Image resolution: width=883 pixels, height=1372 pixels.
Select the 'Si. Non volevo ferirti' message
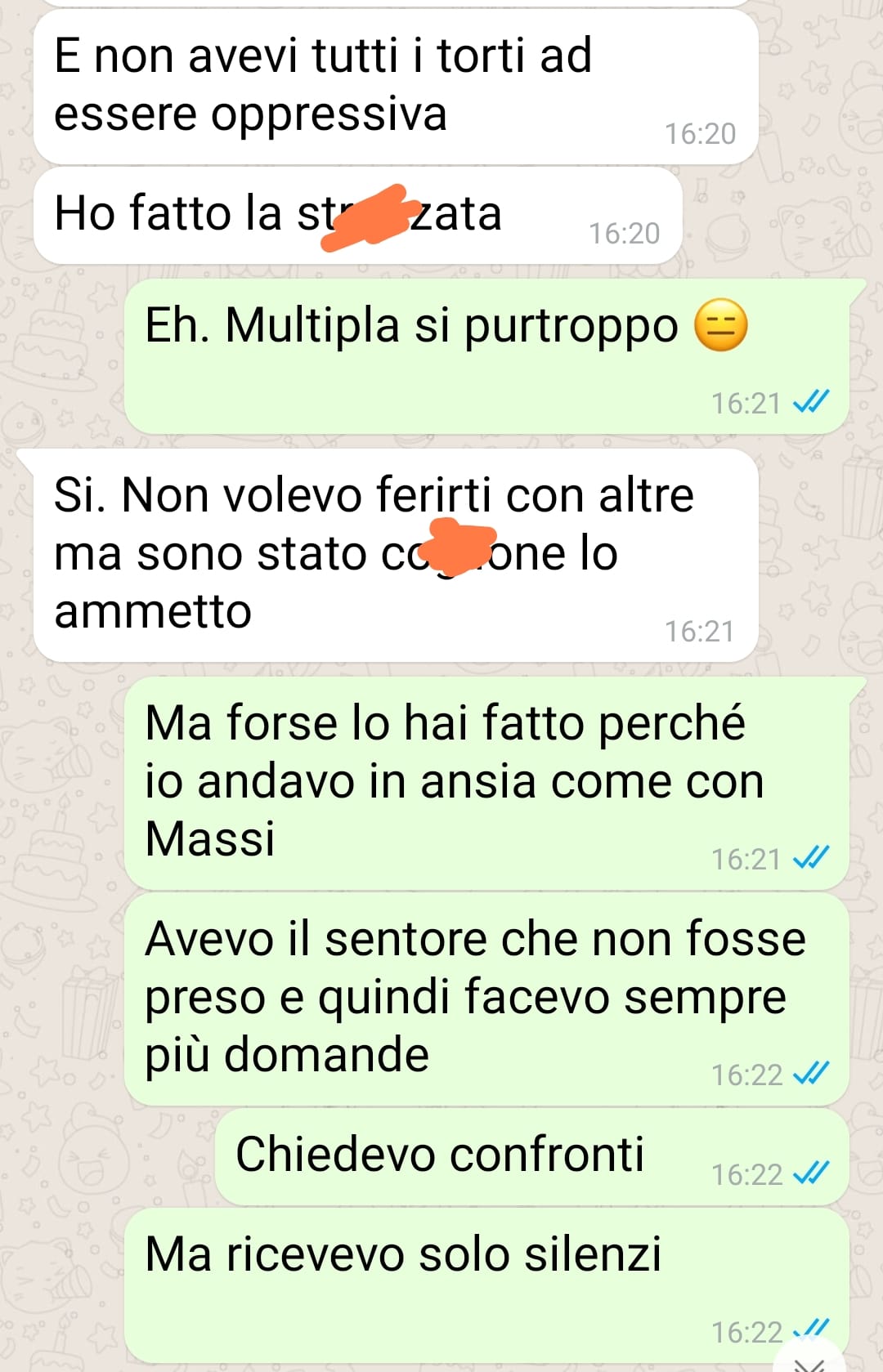coord(396,555)
